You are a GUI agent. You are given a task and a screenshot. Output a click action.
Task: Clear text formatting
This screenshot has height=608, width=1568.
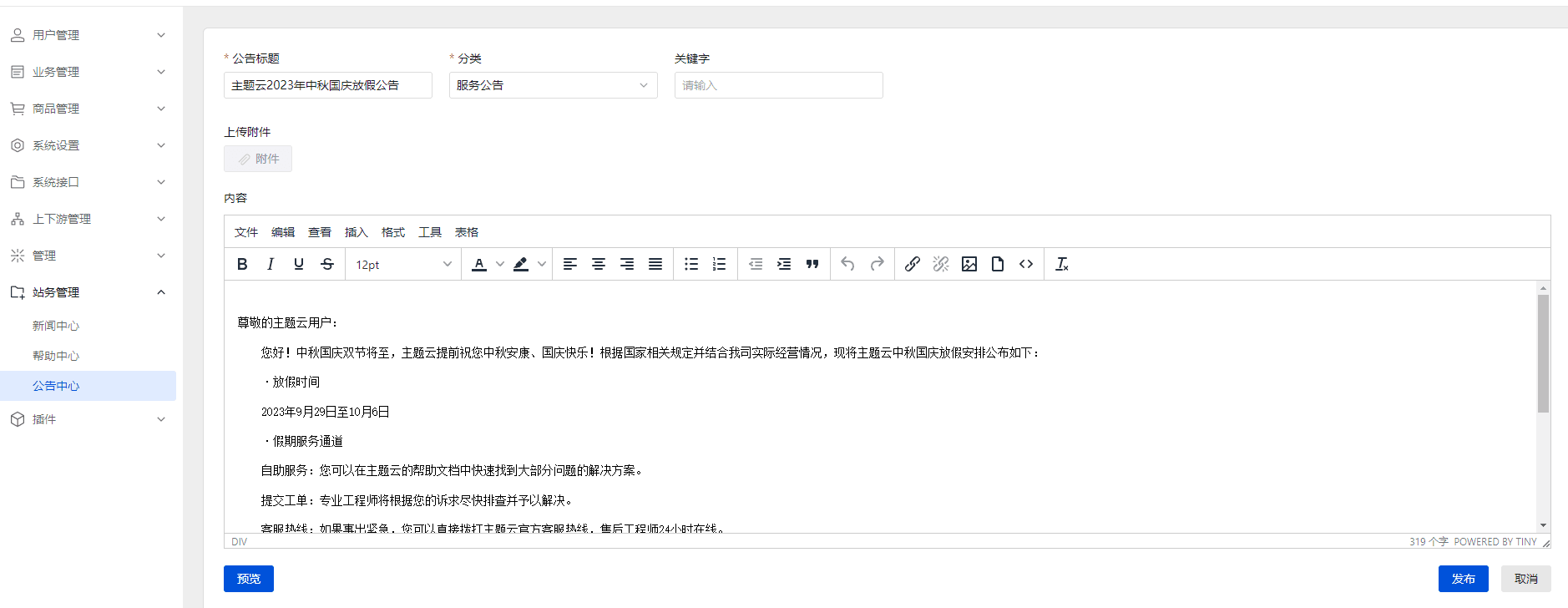(1062, 264)
